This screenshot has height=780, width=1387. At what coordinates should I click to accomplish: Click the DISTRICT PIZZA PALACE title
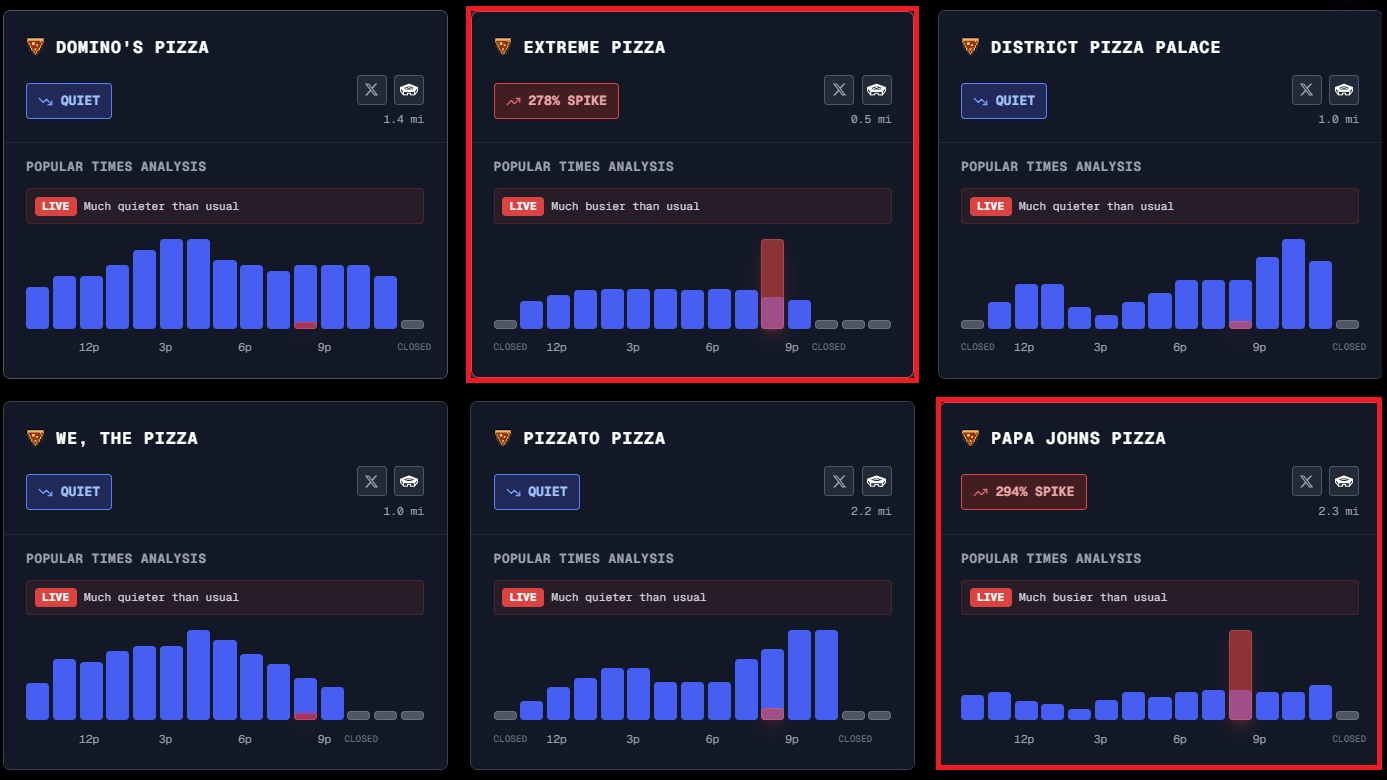[1105, 47]
